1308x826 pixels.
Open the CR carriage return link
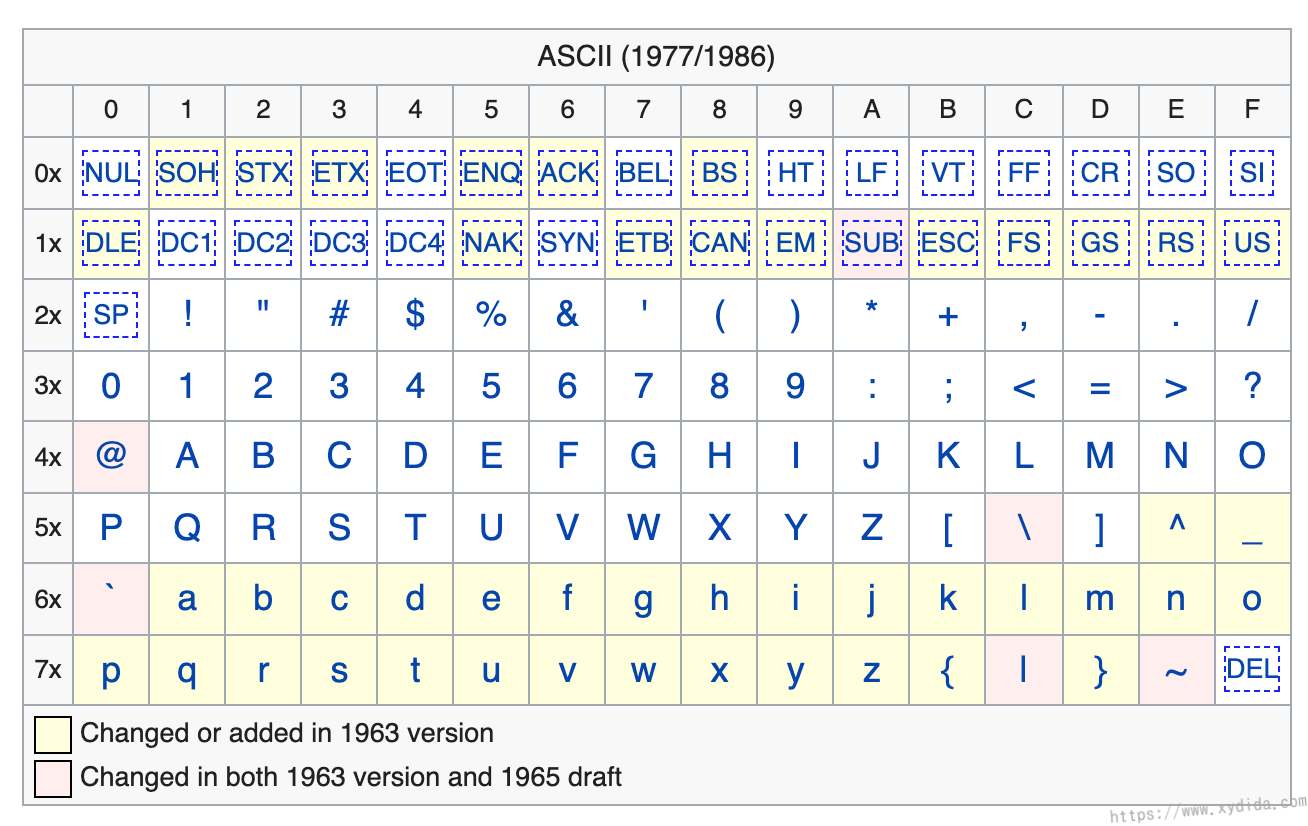[1099, 173]
